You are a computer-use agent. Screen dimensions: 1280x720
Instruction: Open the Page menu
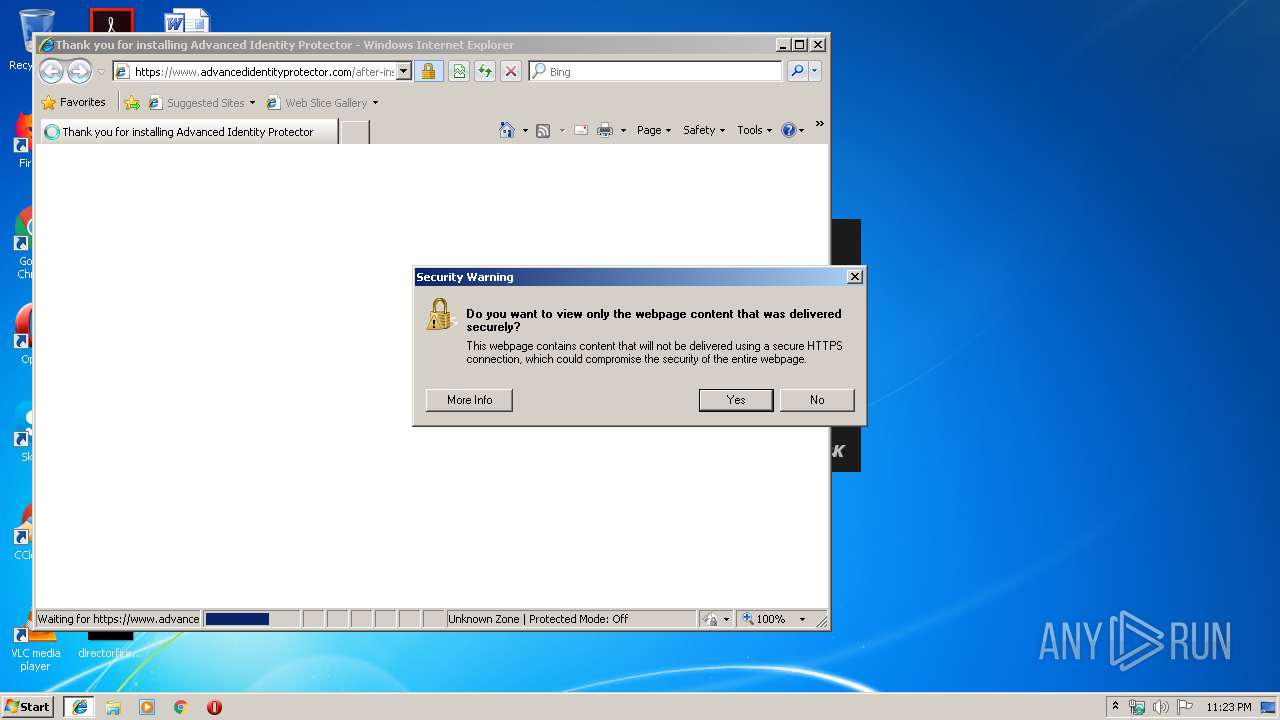click(654, 130)
